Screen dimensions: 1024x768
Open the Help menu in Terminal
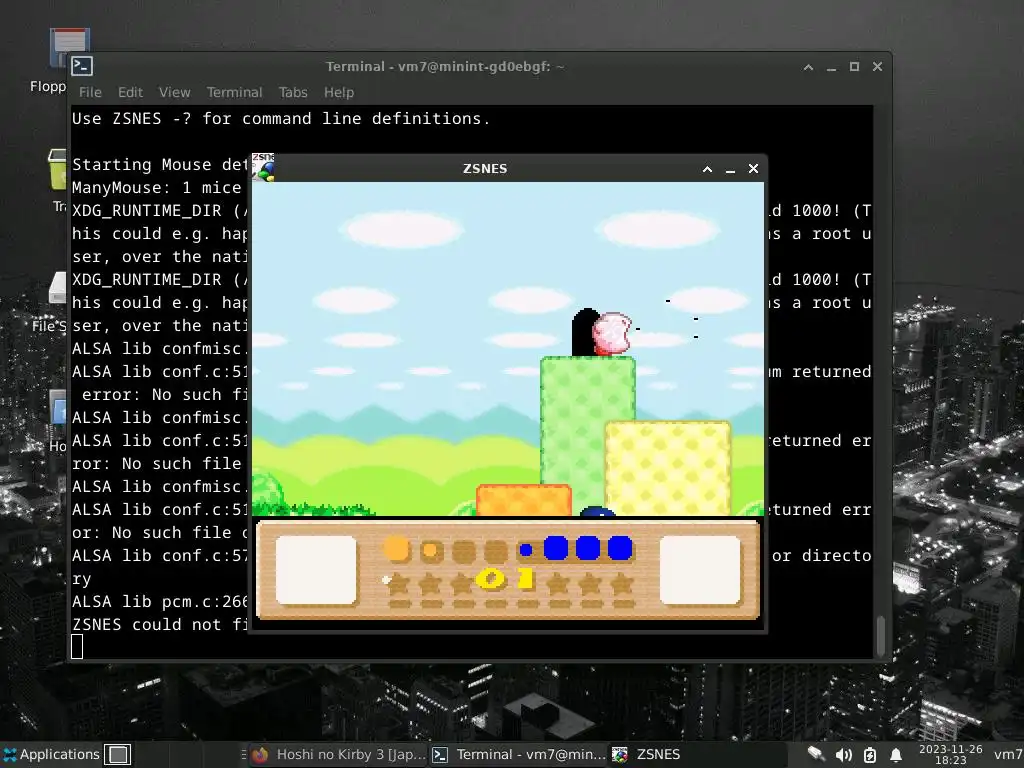coord(338,92)
